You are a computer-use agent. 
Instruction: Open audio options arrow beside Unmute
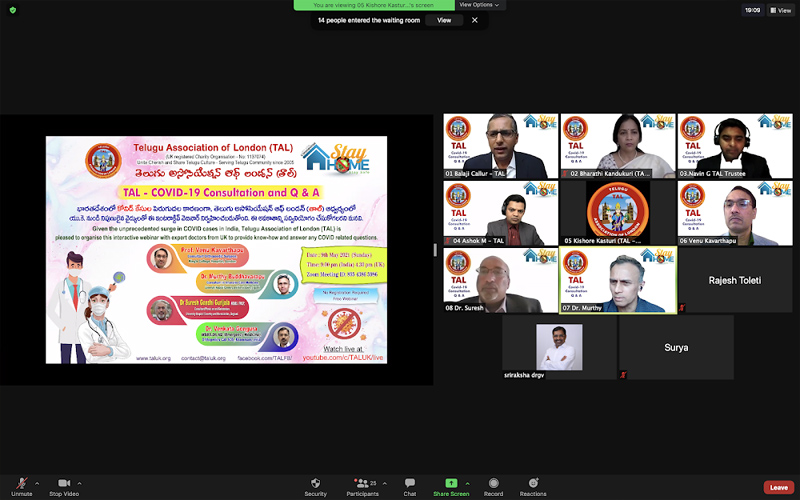tap(37, 483)
